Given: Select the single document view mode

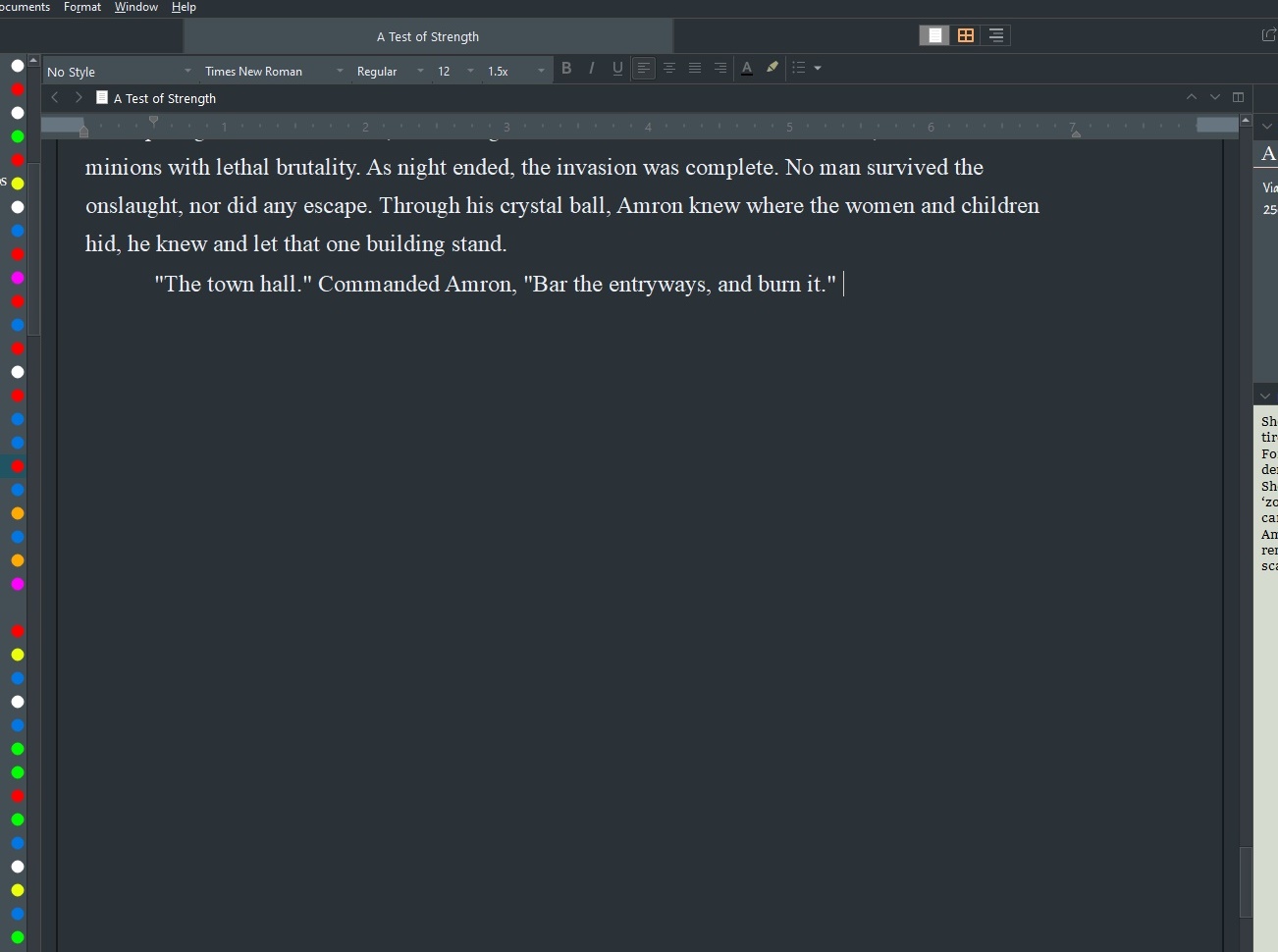Looking at the screenshot, I should 934,35.
